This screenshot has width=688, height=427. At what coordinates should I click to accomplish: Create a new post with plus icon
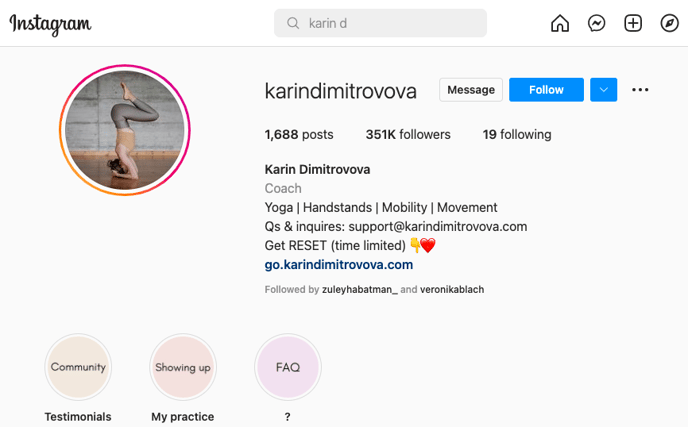[633, 23]
